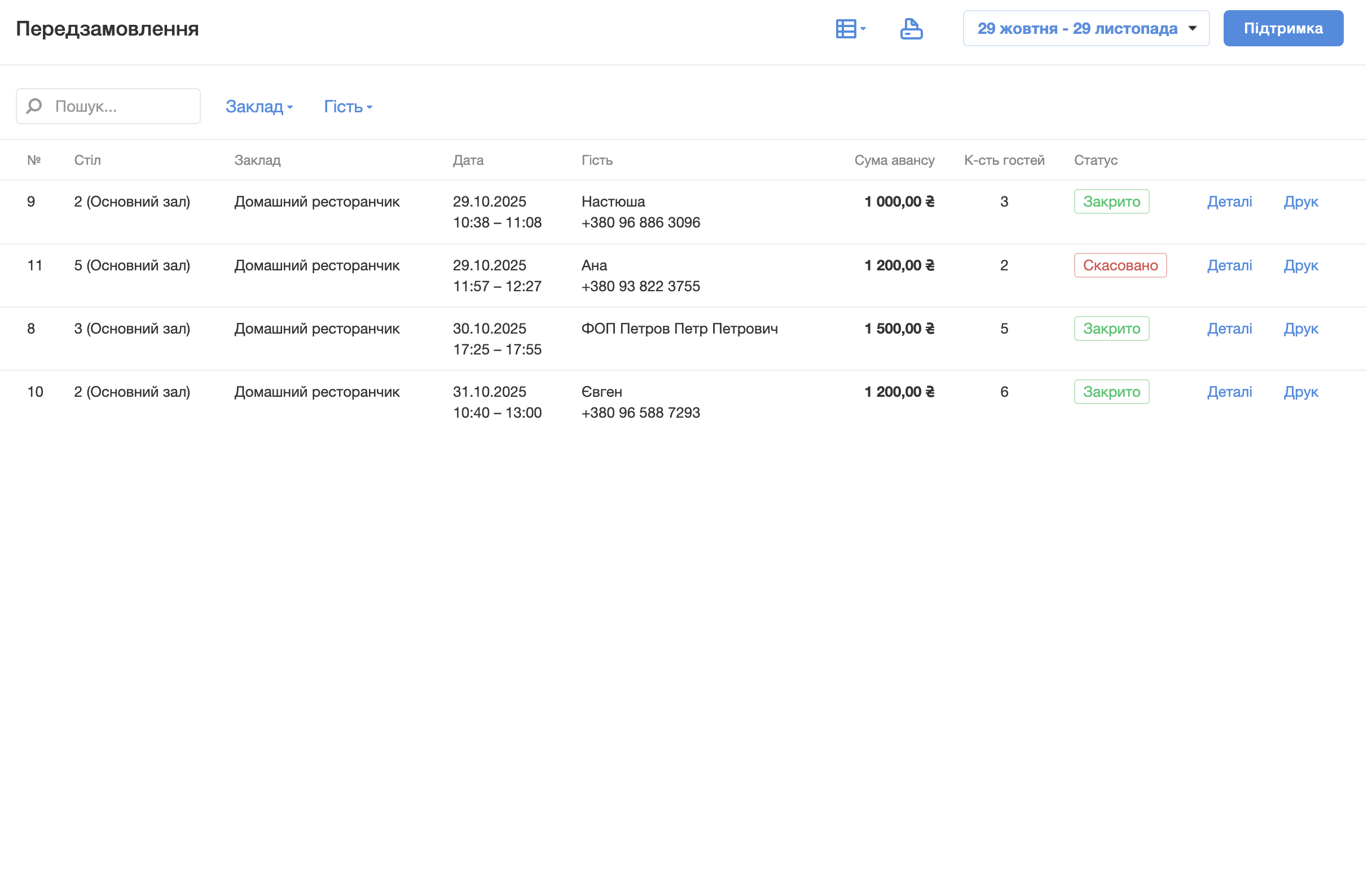The width and height of the screenshot is (1372, 876).
Task: Expand the Заклад filter dropdown
Action: pos(260,107)
